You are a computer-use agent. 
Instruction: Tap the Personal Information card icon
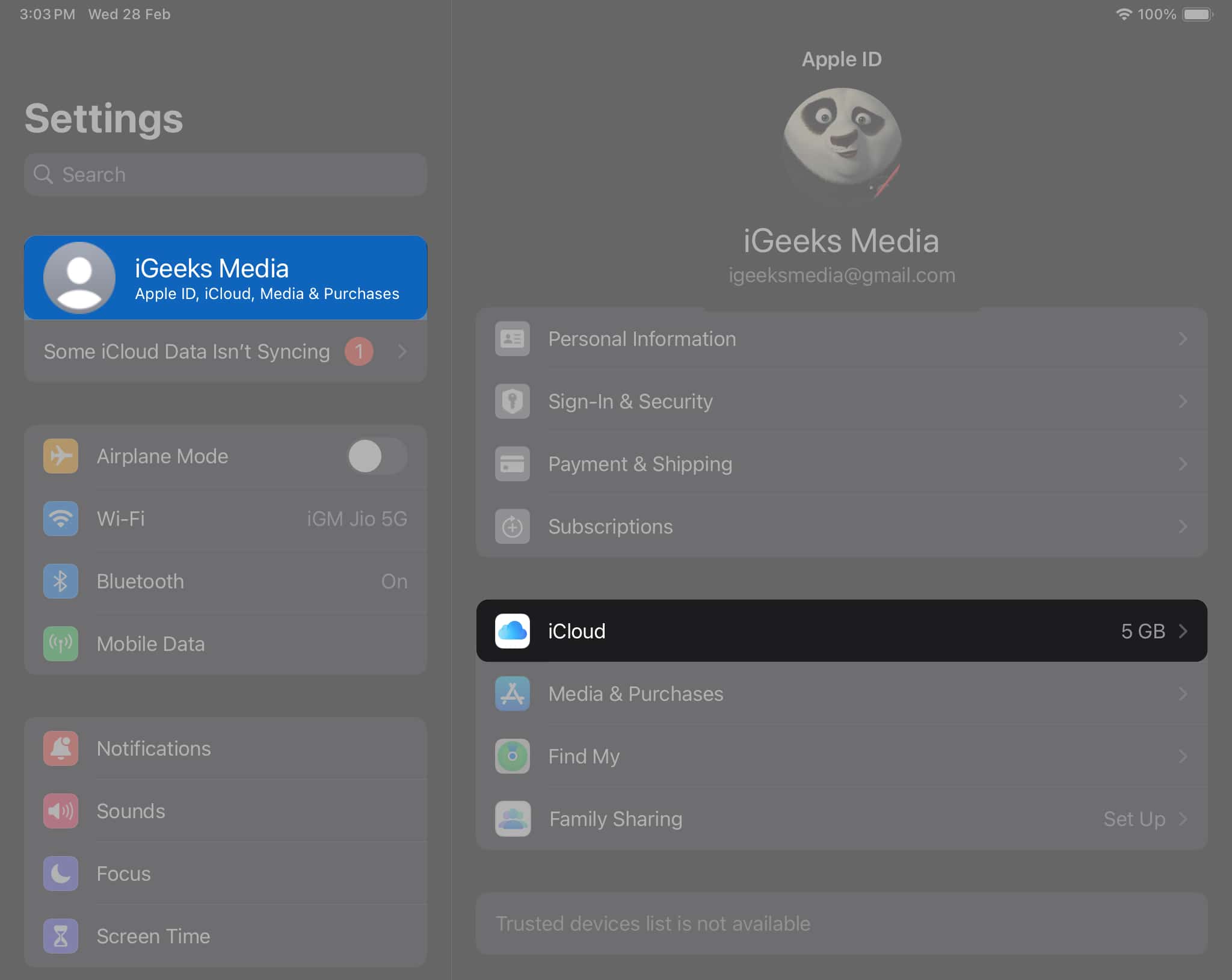coord(513,339)
